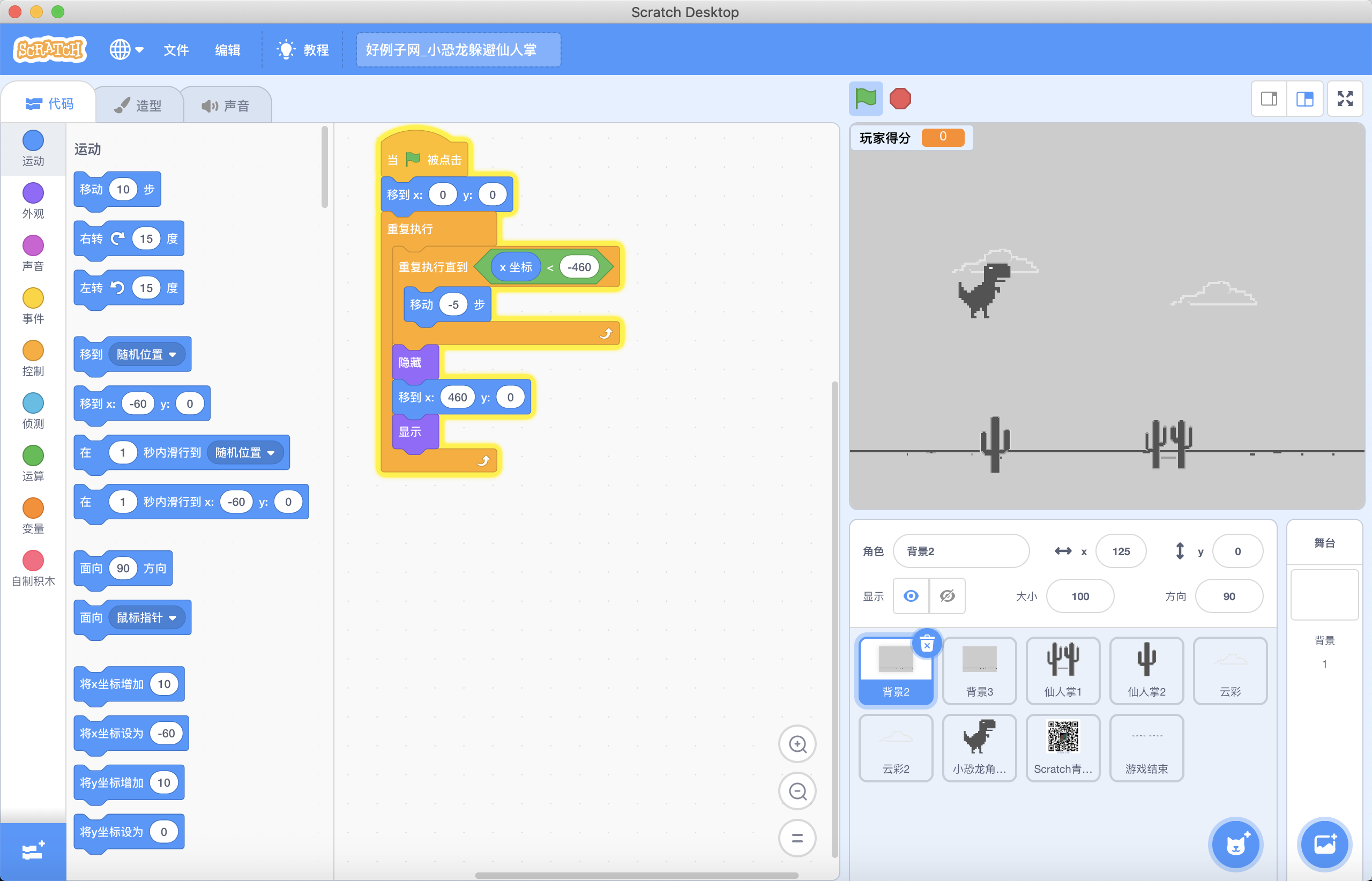This screenshot has width=1372, height=881.
Task: Open 随机位置 dropdown in the glide block
Action: click(x=245, y=452)
